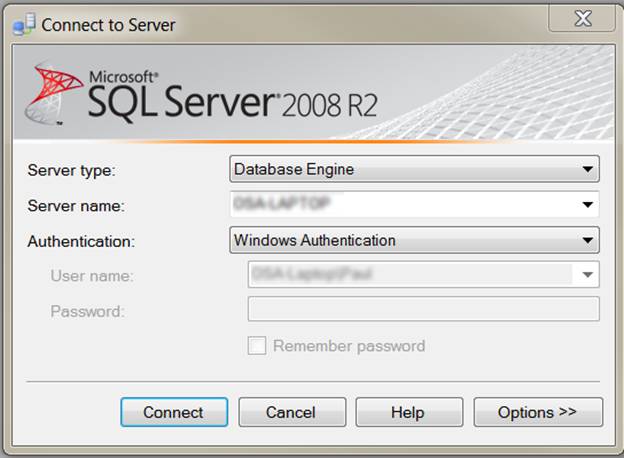This screenshot has height=458, width=624.
Task: Expand the Options >> button
Action: click(x=538, y=412)
